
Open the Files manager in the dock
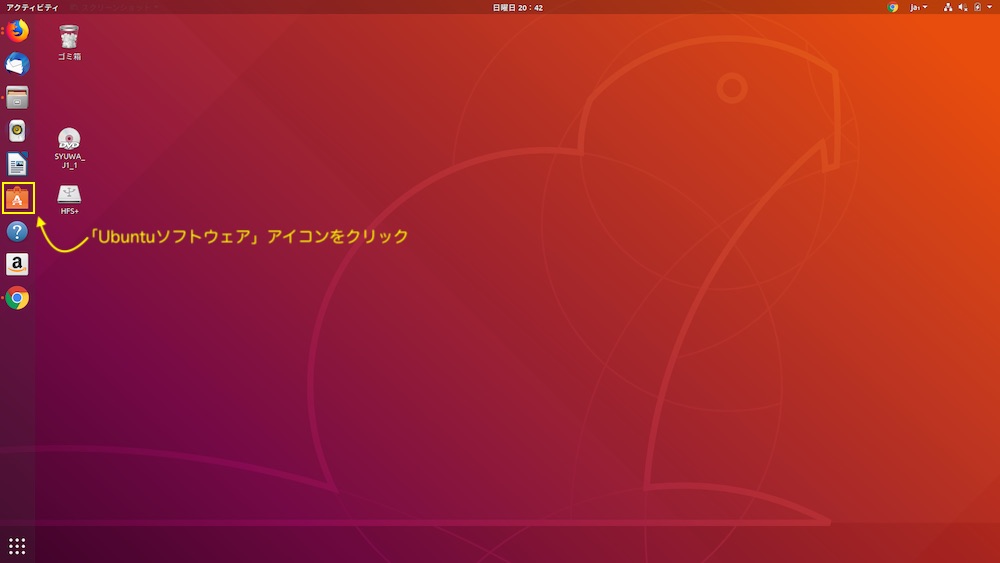pos(17,98)
